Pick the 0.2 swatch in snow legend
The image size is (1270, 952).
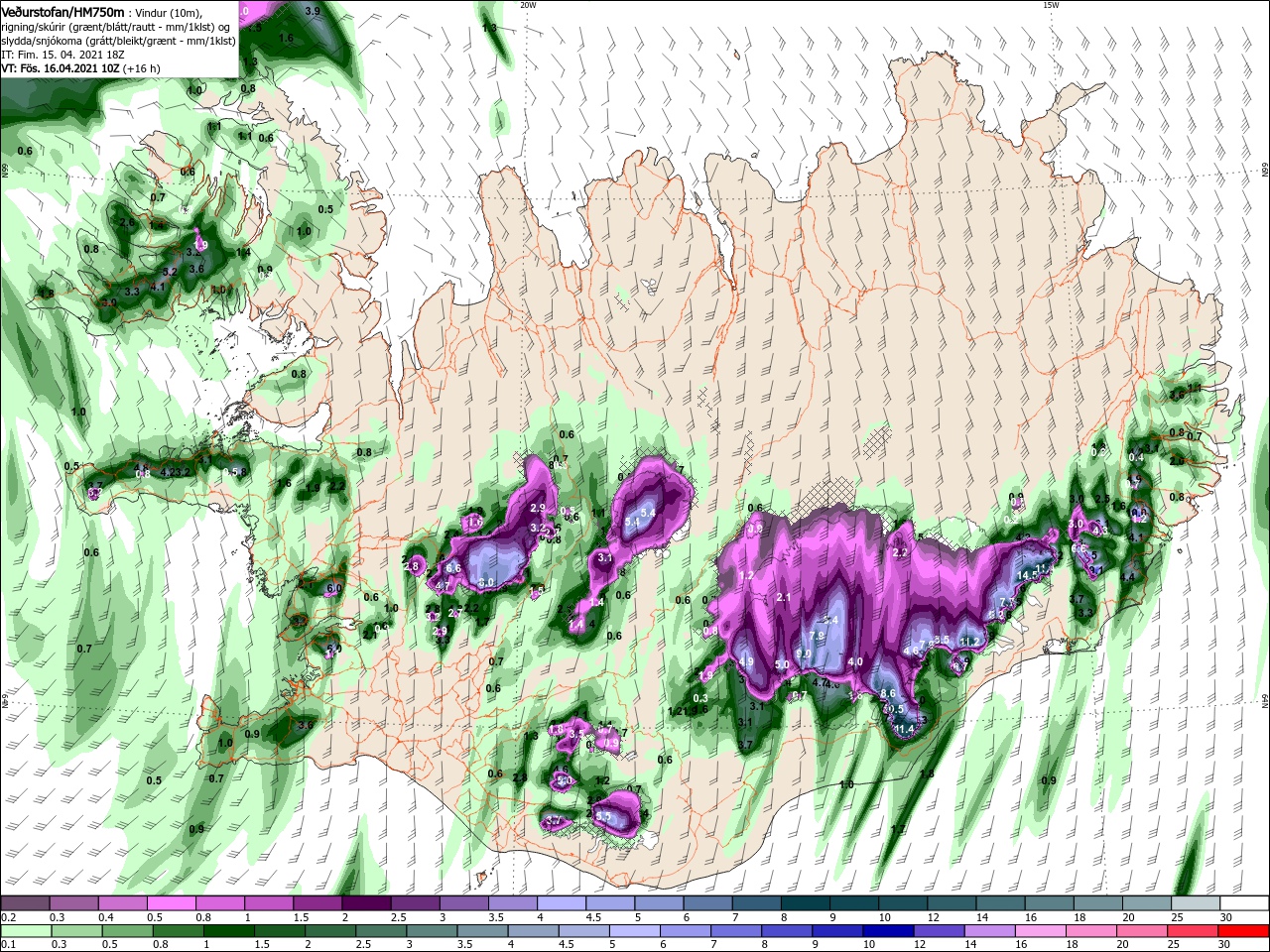pos(25,903)
